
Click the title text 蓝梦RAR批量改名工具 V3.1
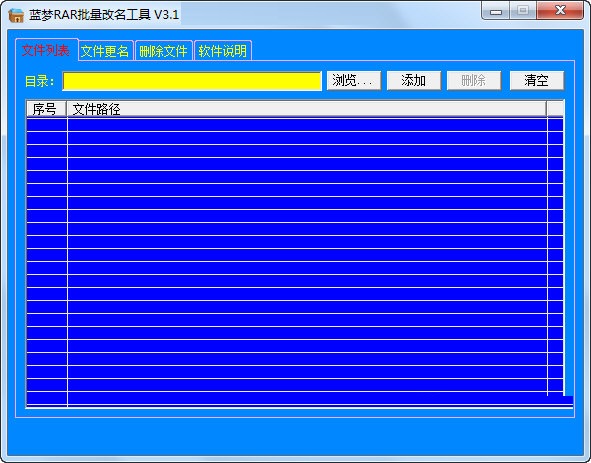(x=104, y=15)
